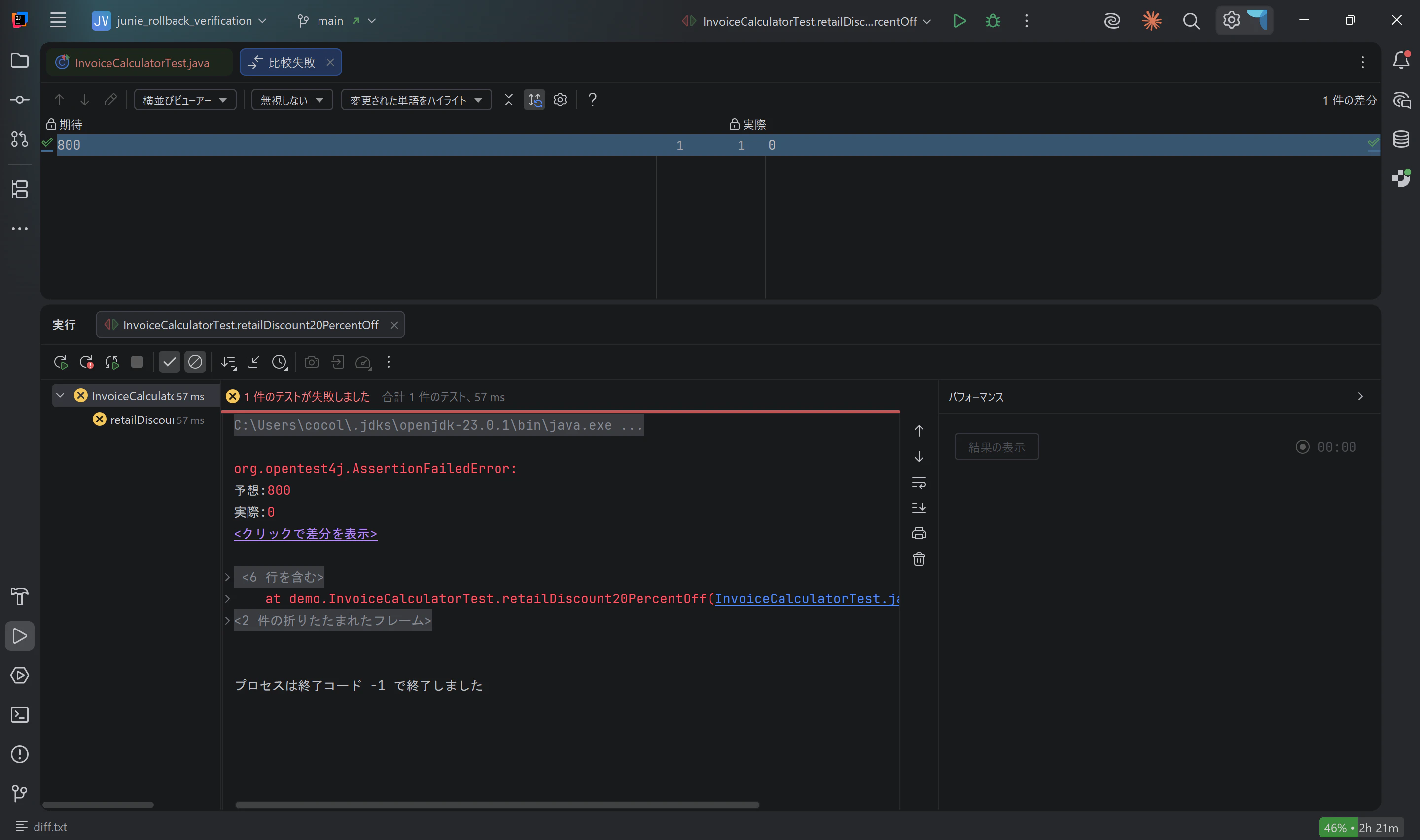Open InvoiceCalculatorTest.java stack trace link
Image resolution: width=1420 pixels, height=840 pixels.
(807, 598)
